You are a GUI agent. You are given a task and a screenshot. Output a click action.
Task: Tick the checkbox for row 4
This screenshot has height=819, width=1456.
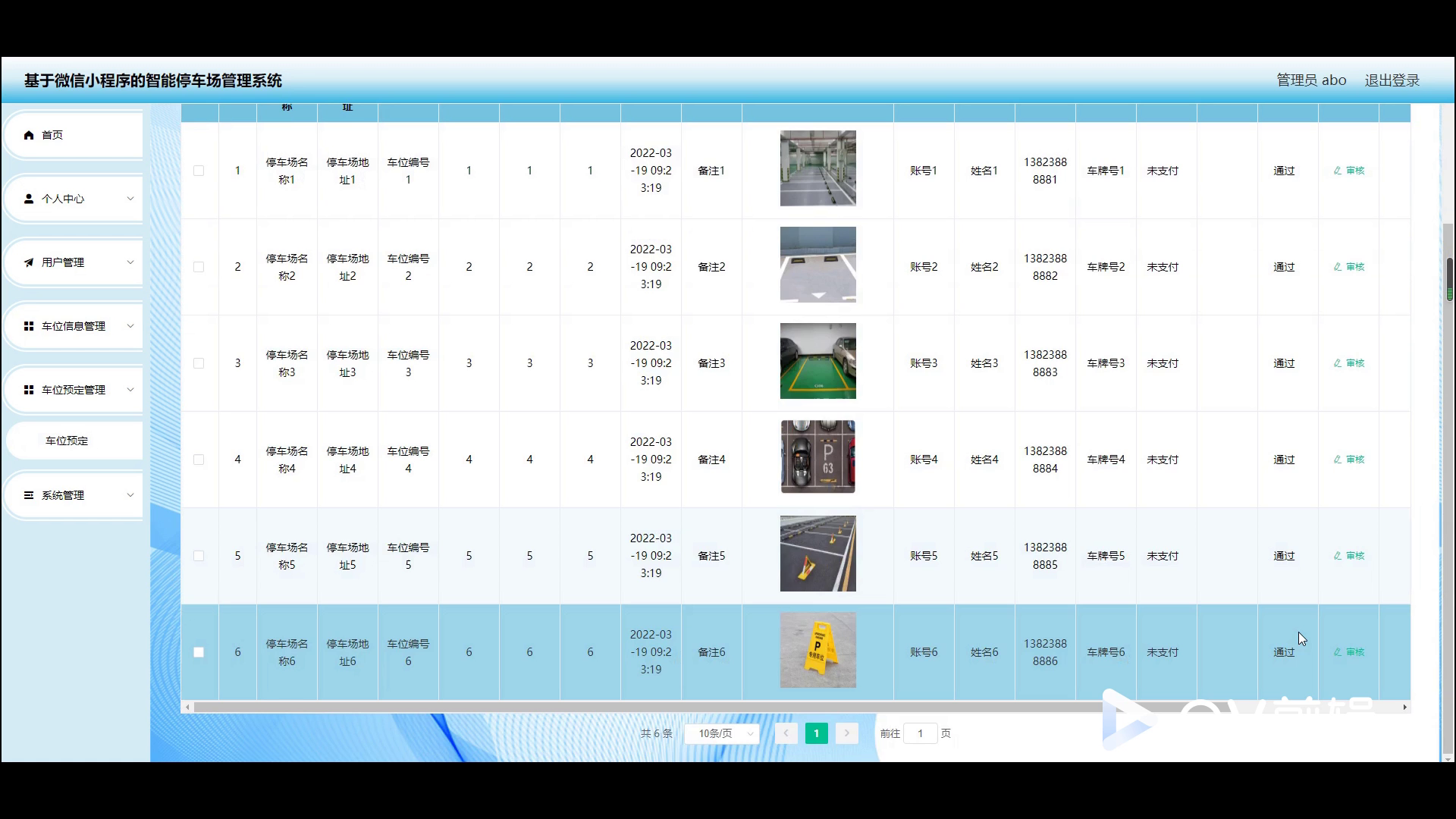click(199, 460)
